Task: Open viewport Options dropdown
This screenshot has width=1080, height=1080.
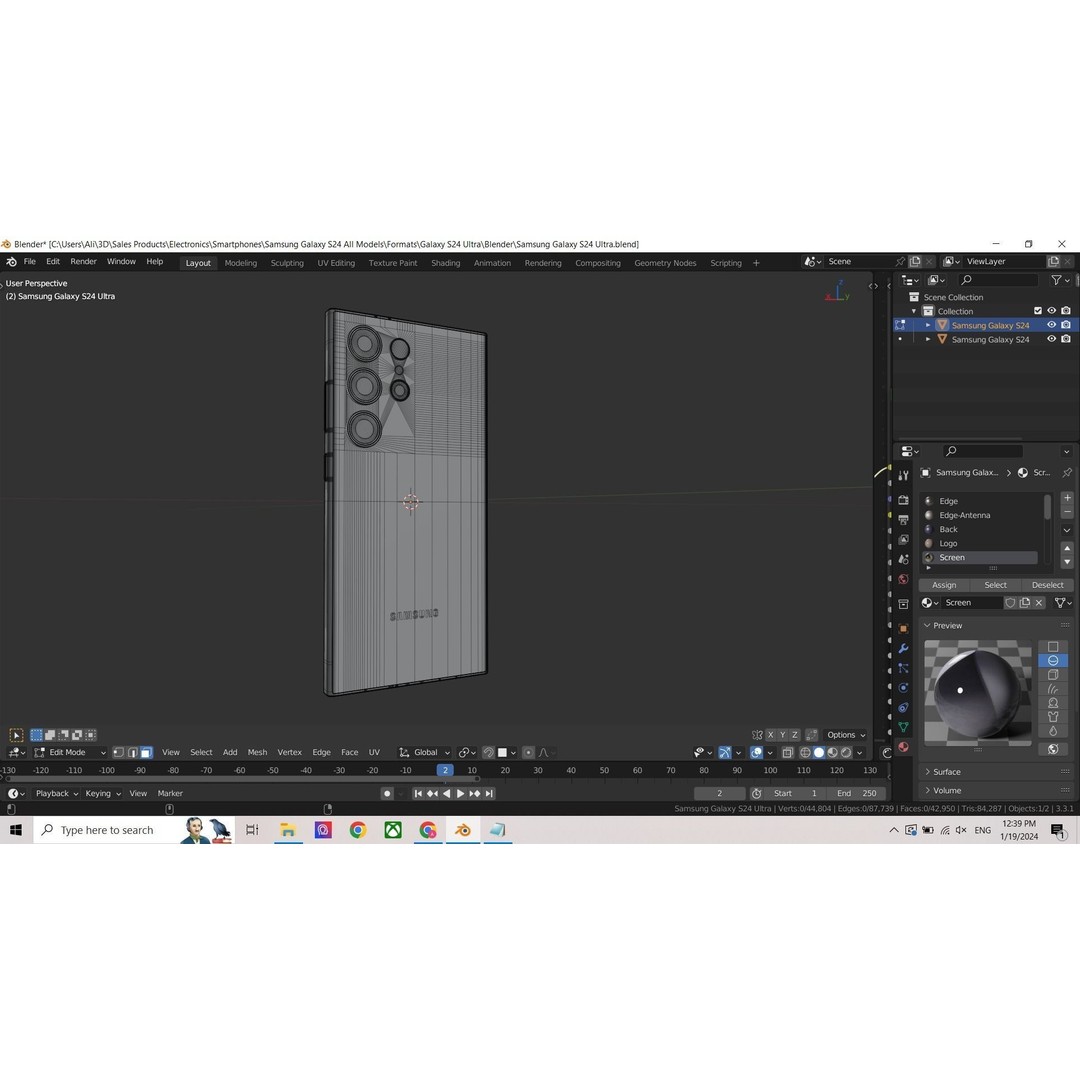Action: pyautogui.click(x=847, y=735)
